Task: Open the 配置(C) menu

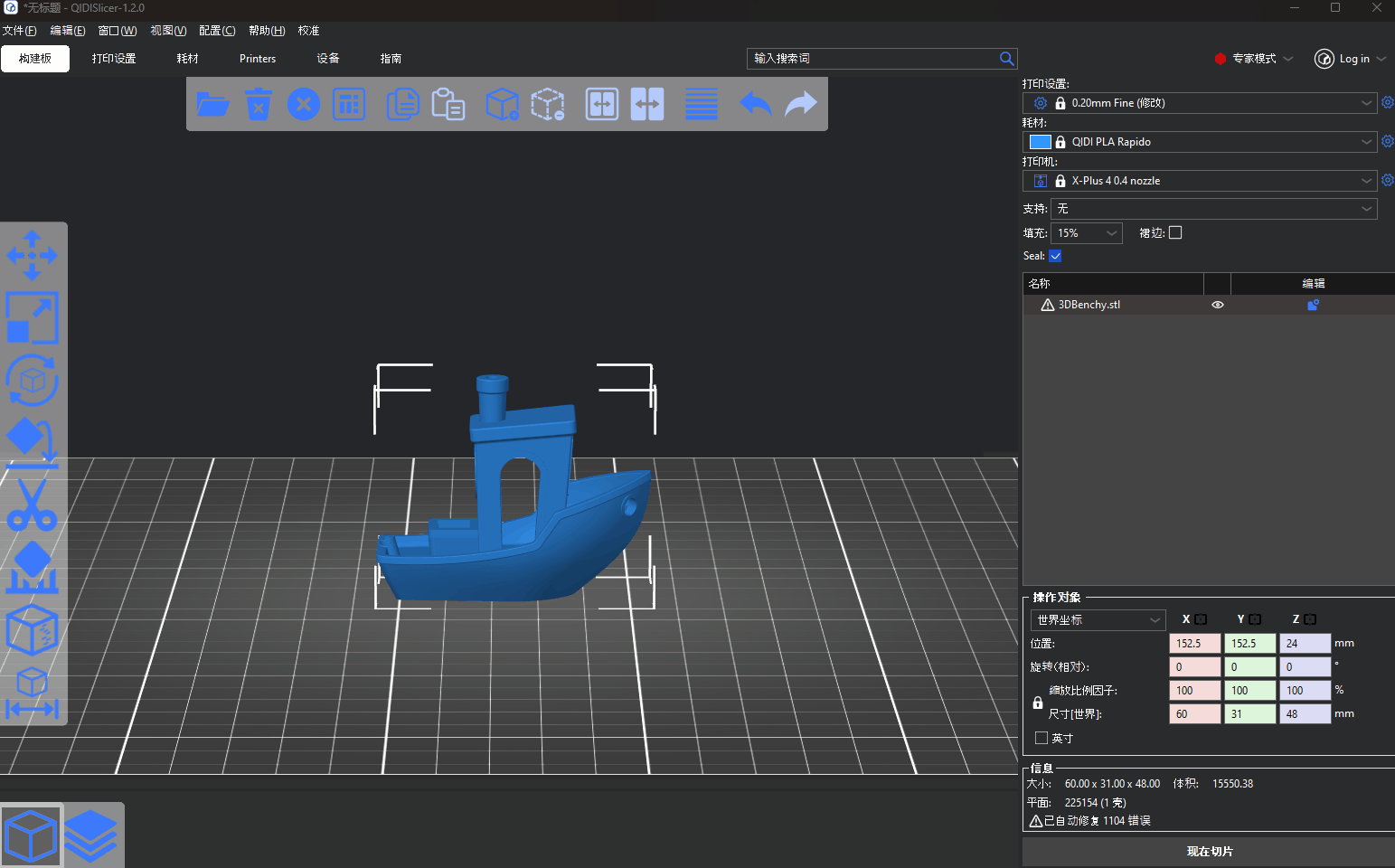Action: click(217, 31)
